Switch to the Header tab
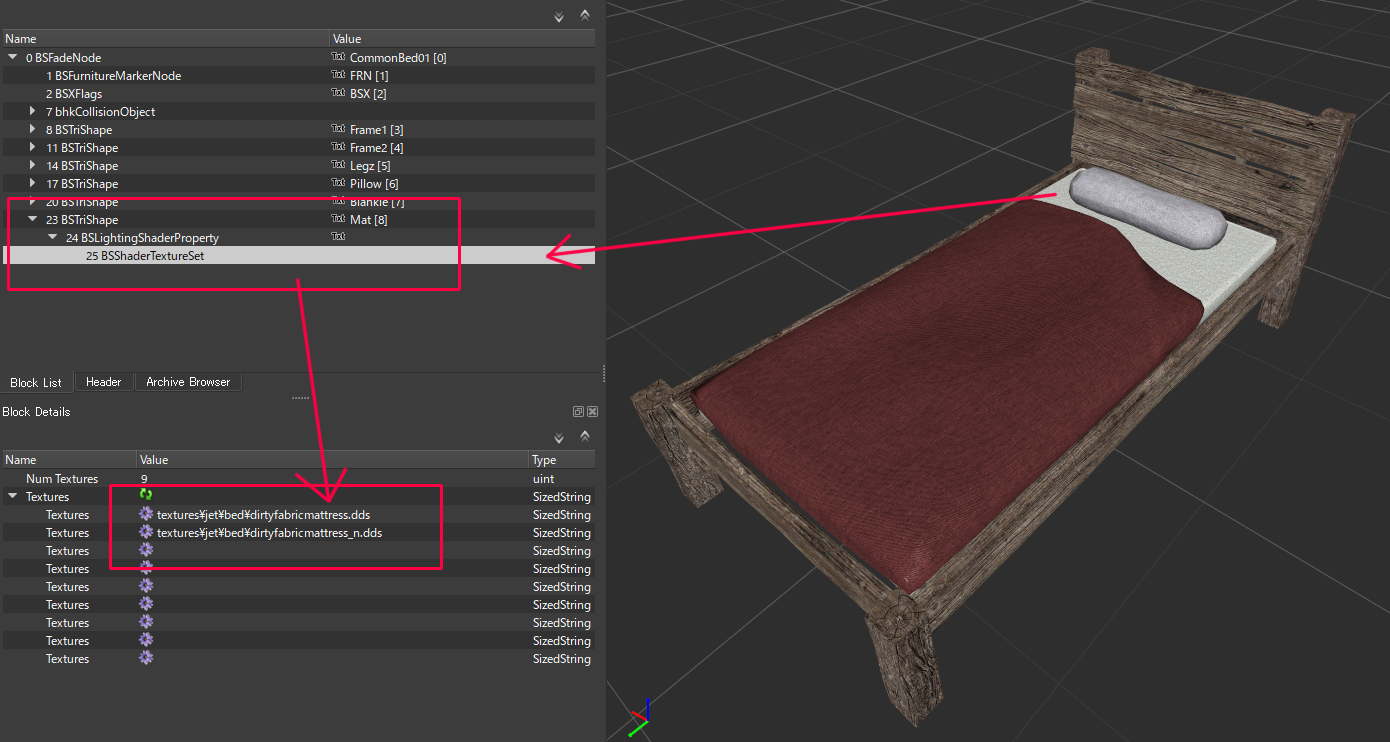 [x=103, y=382]
